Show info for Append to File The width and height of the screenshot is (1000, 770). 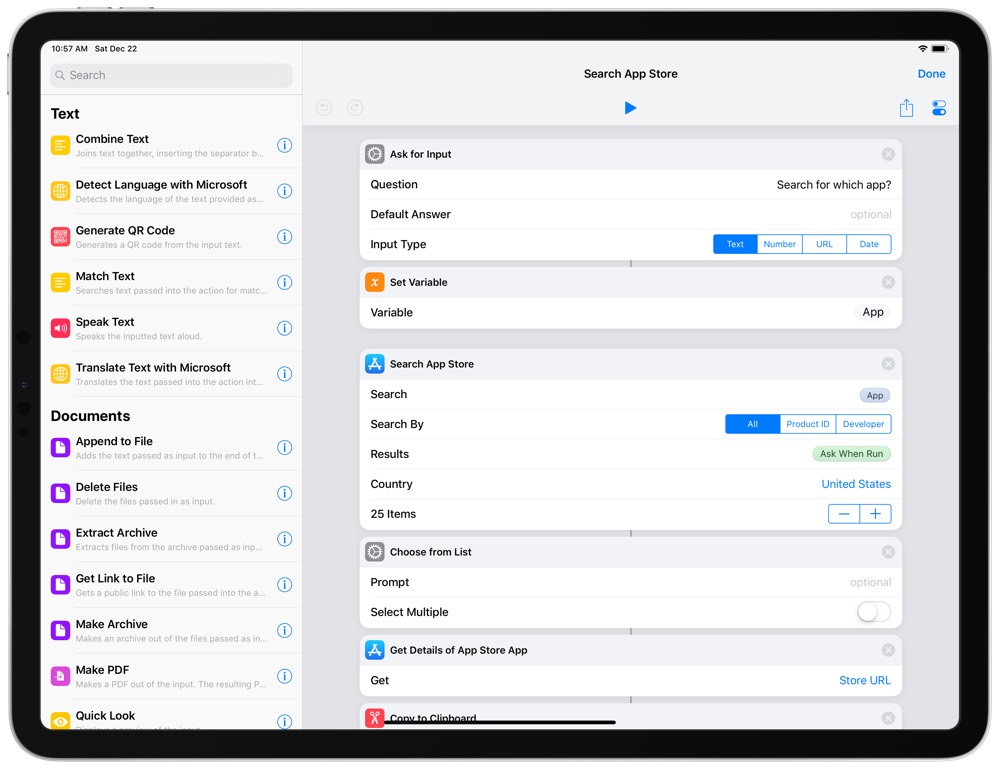[284, 447]
